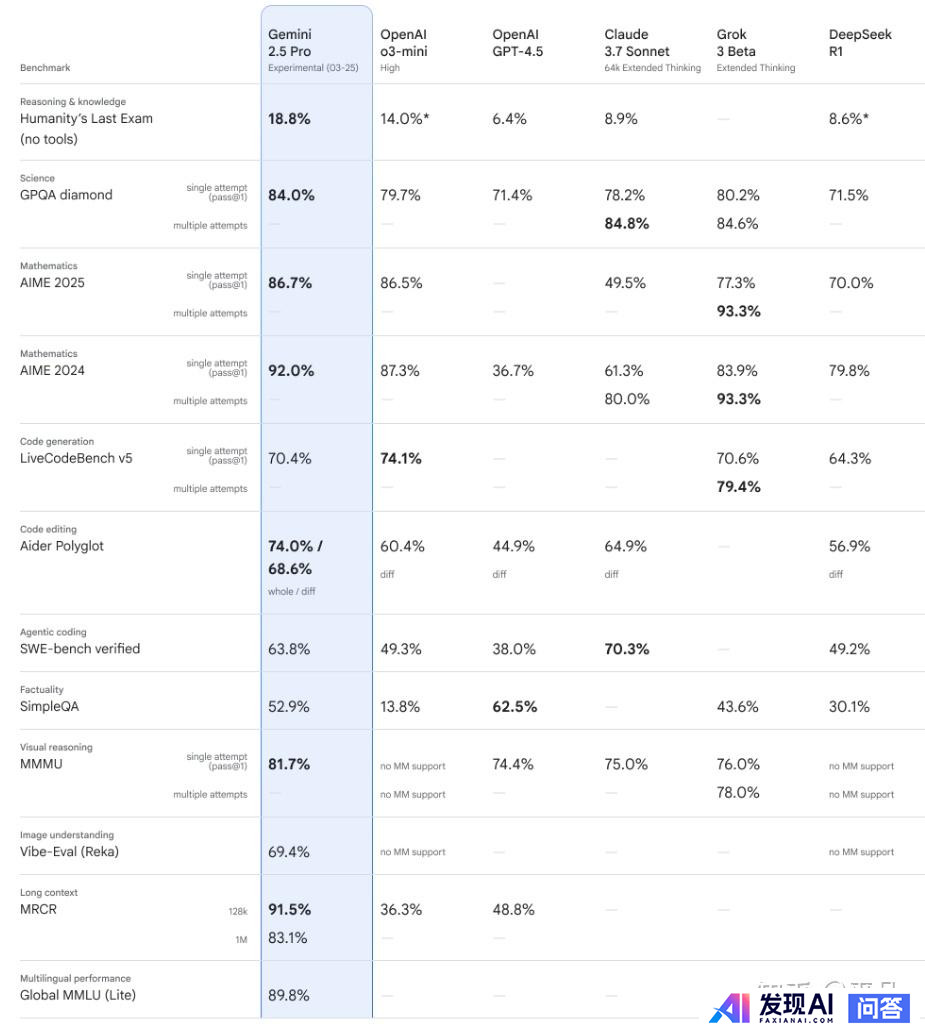Click the bold 70.3% SWE-bench score
Screen dimensions: 925x1033
tap(627, 649)
